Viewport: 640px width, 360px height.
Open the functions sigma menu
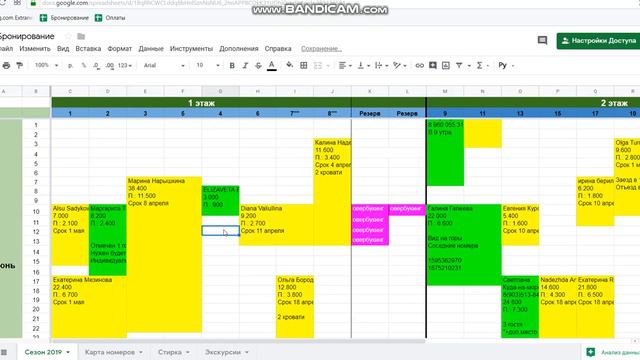pos(482,65)
